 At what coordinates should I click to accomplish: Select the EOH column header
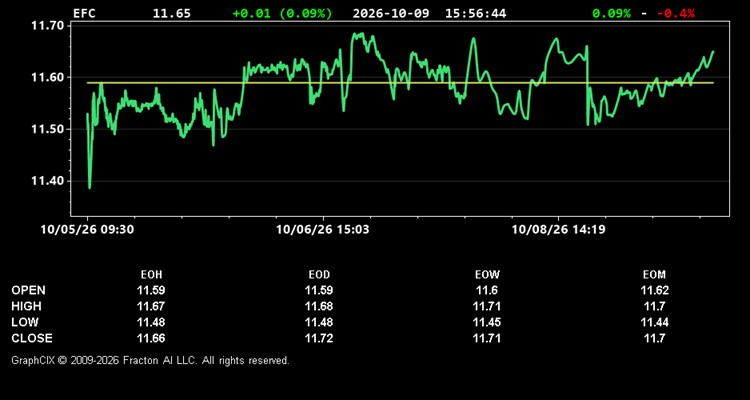151,275
